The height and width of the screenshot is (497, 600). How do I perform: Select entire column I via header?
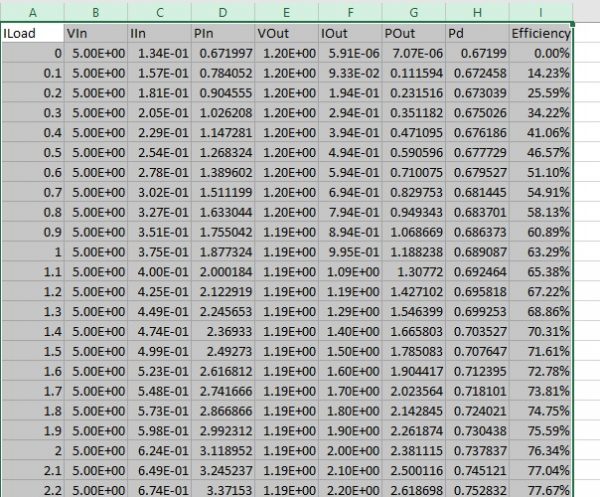(x=540, y=12)
